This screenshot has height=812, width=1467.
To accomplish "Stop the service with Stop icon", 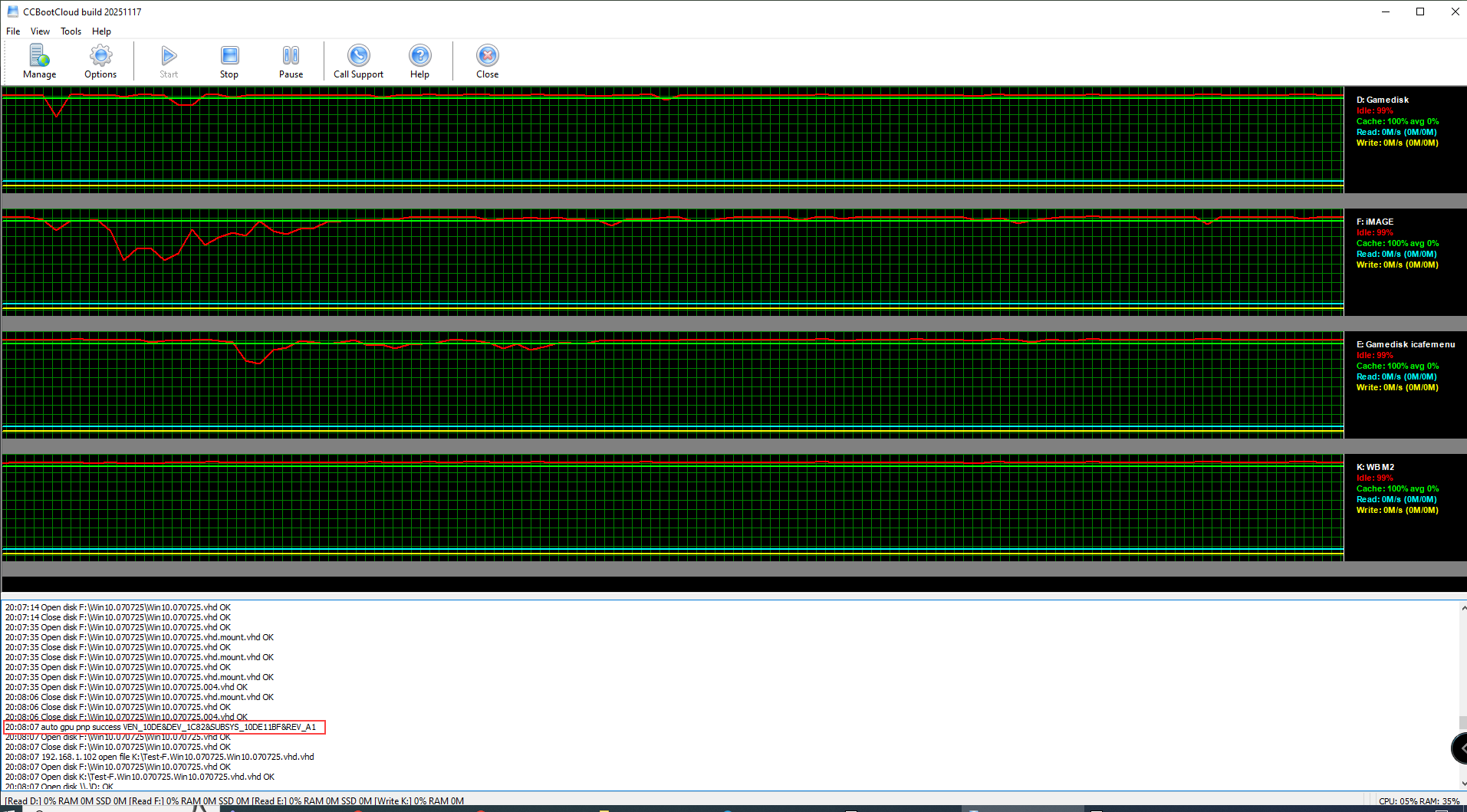I will 229,61.
